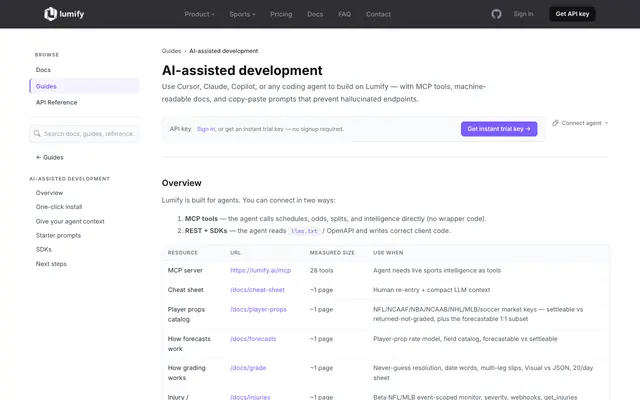The image size is (640, 400).
Task: Open the https://lumify.ai/mcp link
Action: 260,270
